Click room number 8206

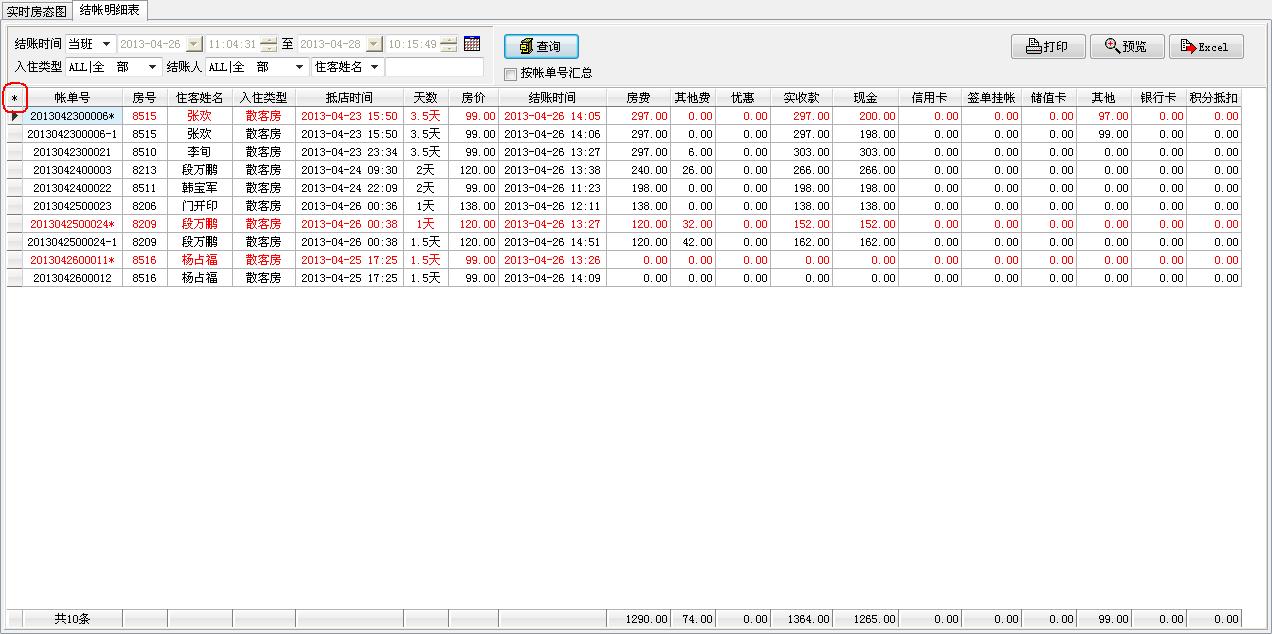tap(145, 206)
